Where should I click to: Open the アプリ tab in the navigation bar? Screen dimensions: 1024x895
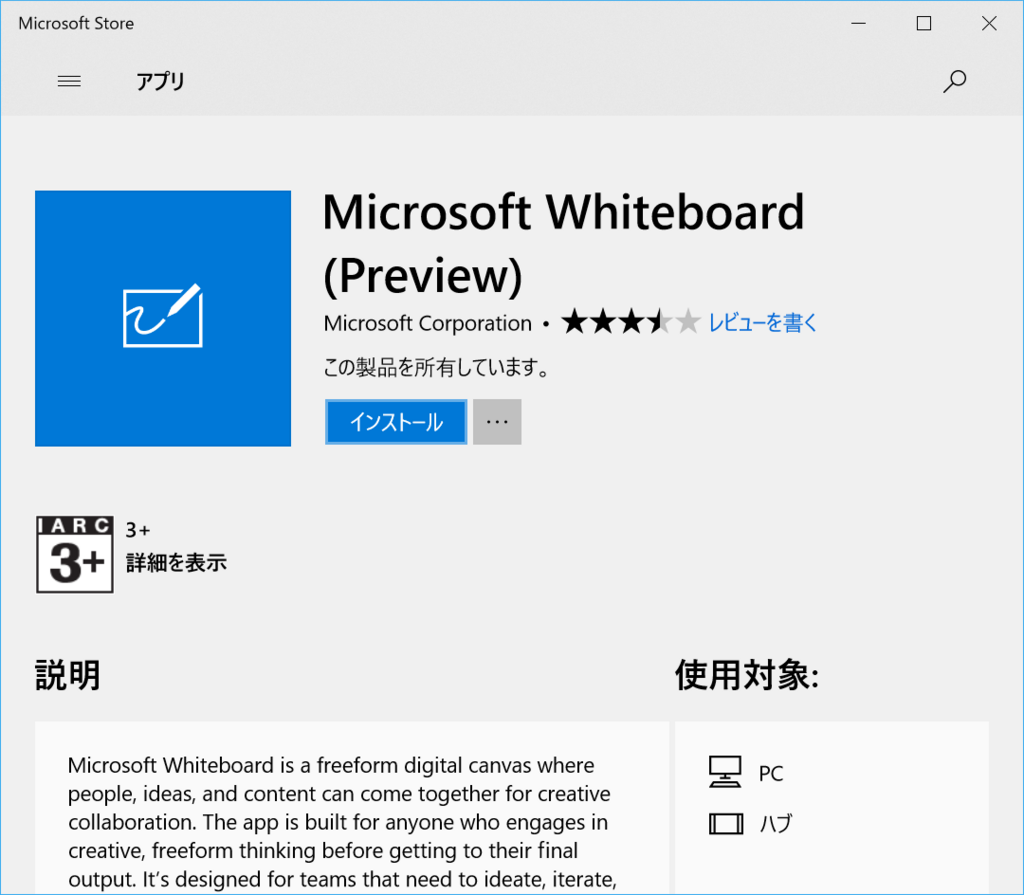point(161,82)
